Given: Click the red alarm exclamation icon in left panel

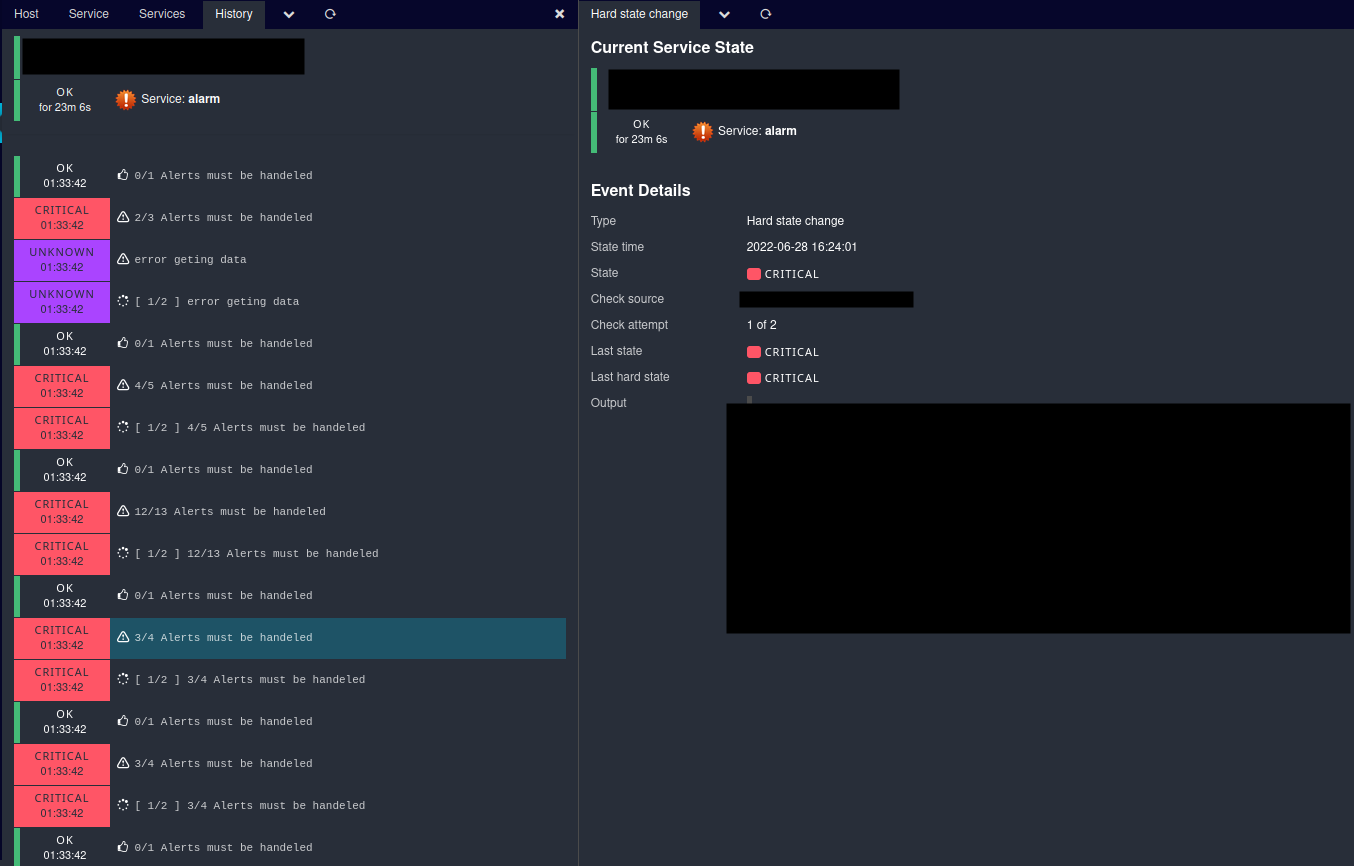Looking at the screenshot, I should coord(125,99).
